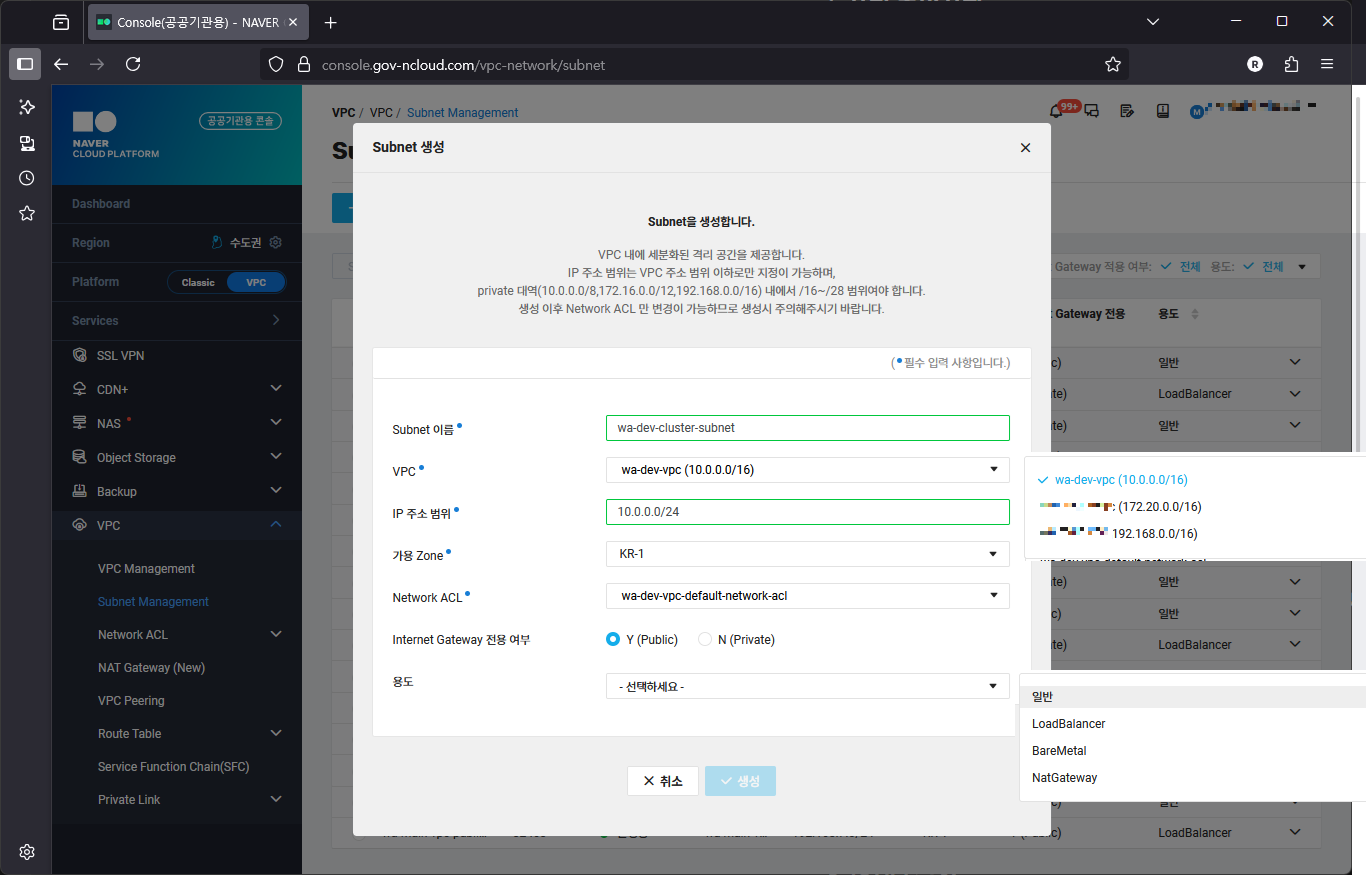Open the blue M user avatar

[x=1196, y=112]
